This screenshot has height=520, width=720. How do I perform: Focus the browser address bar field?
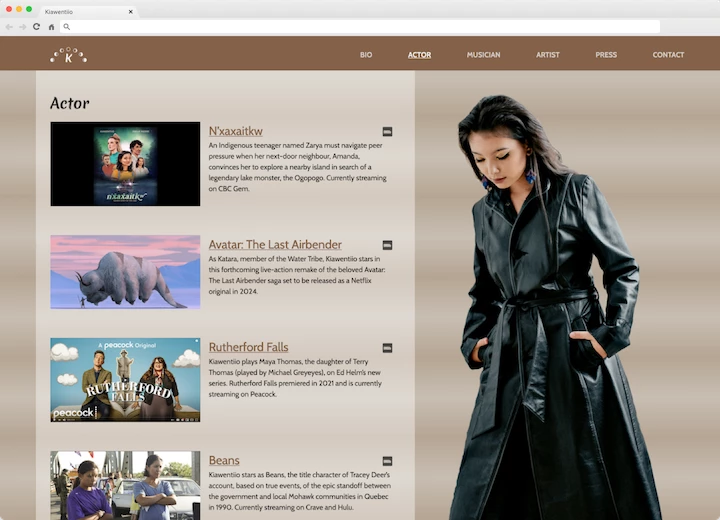point(360,27)
